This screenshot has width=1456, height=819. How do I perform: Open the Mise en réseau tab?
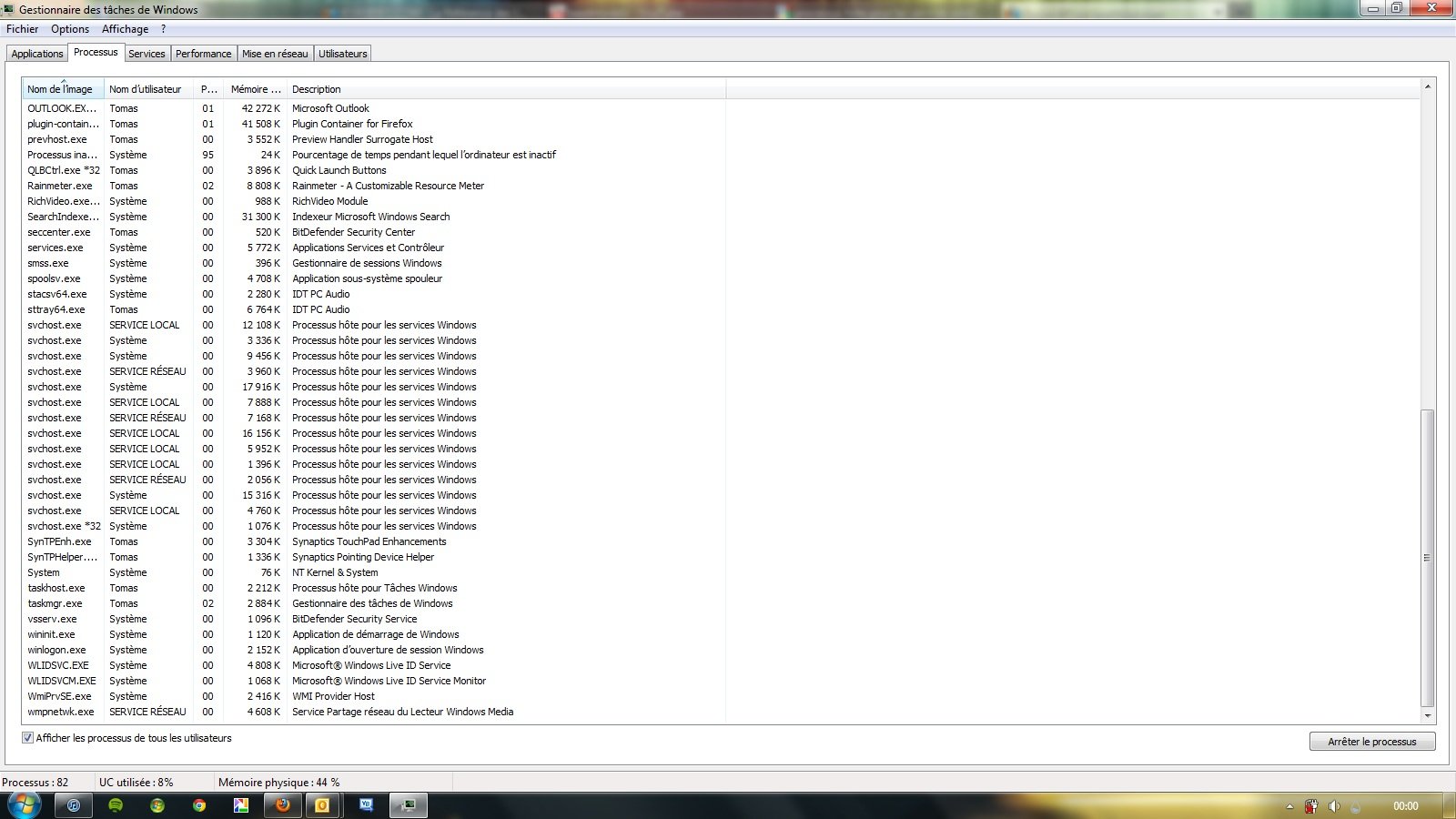tap(275, 54)
